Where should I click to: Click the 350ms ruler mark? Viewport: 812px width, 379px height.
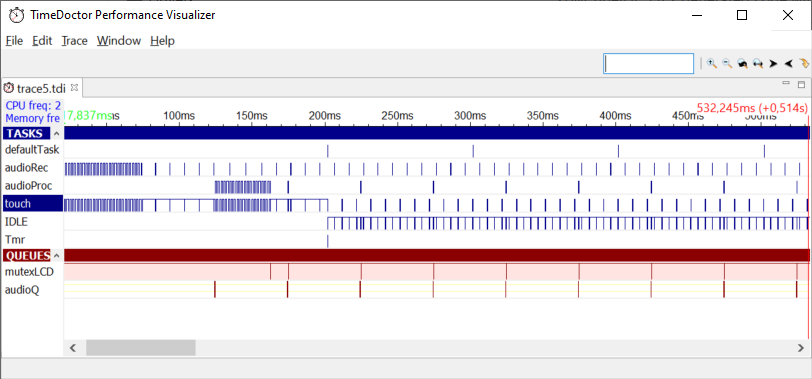click(543, 116)
